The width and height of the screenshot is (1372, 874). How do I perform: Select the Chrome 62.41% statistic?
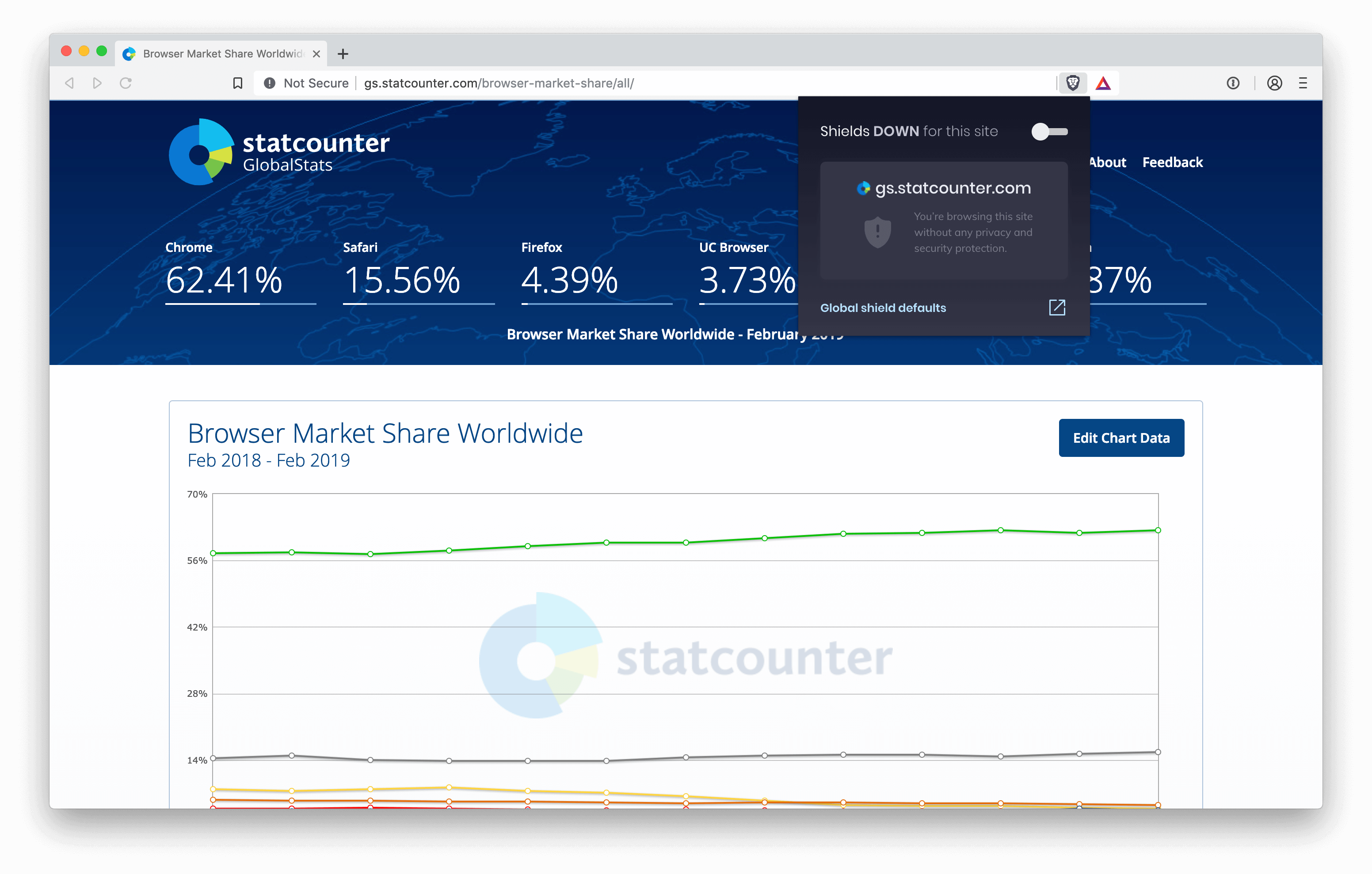224,279
